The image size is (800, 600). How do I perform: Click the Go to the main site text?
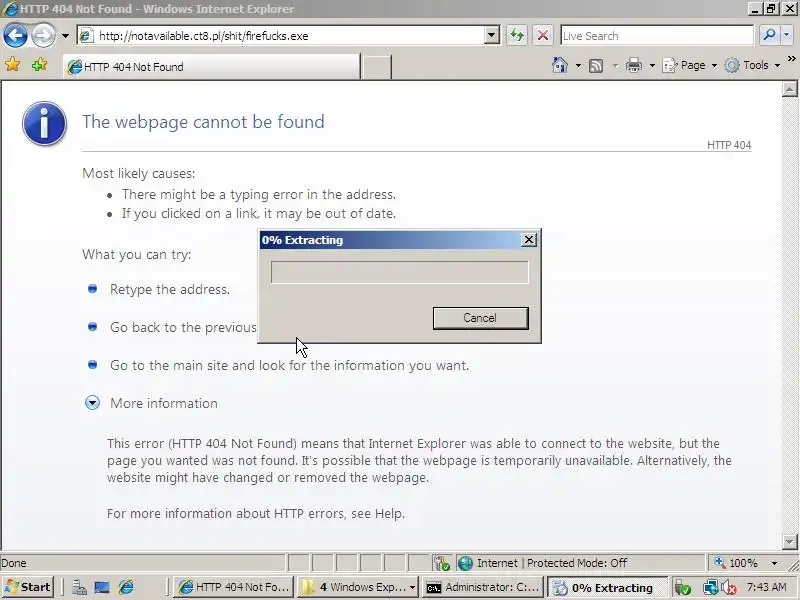[289, 365]
